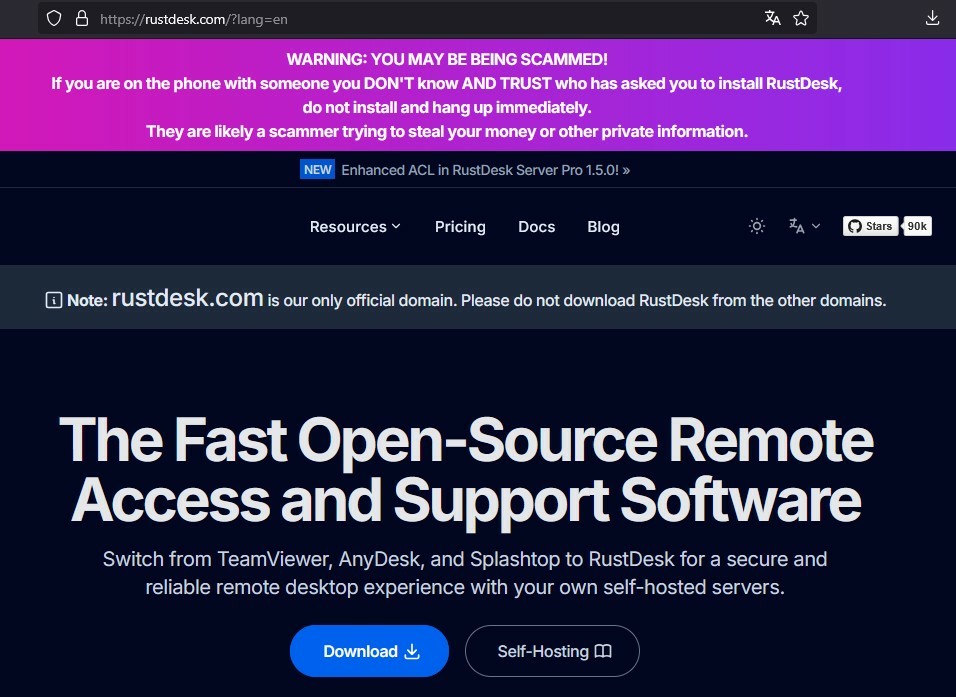Open the browser translate page icon
Image resolution: width=956 pixels, height=697 pixels.
[772, 18]
